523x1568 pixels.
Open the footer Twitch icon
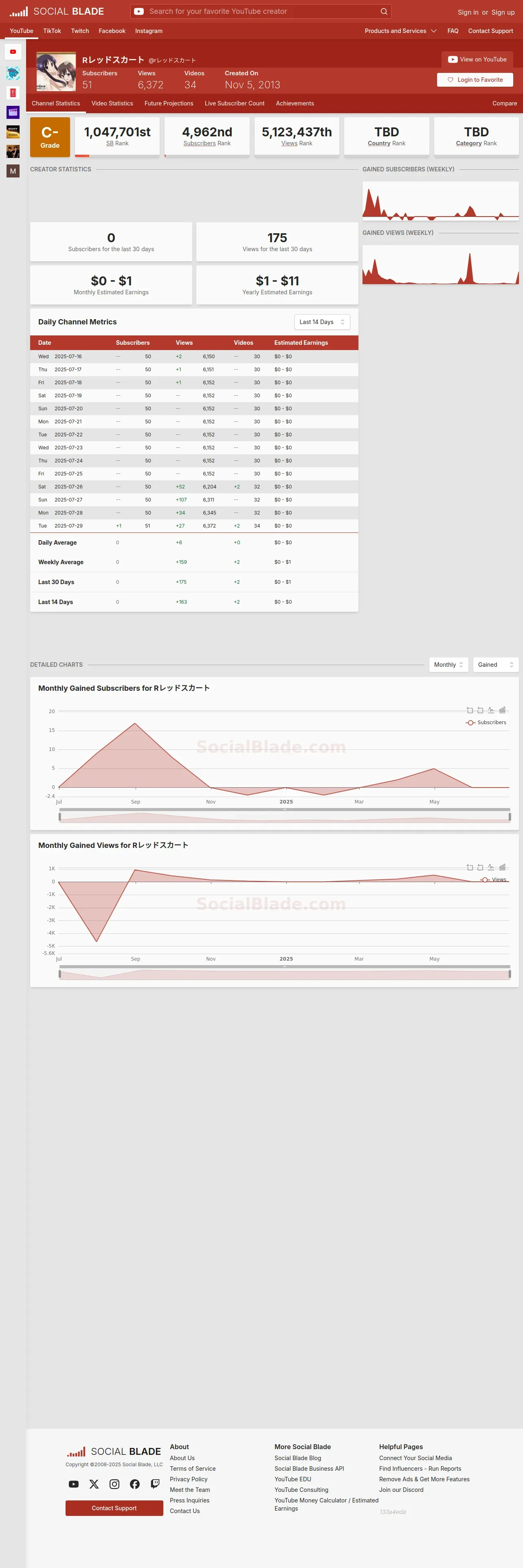click(x=155, y=1484)
